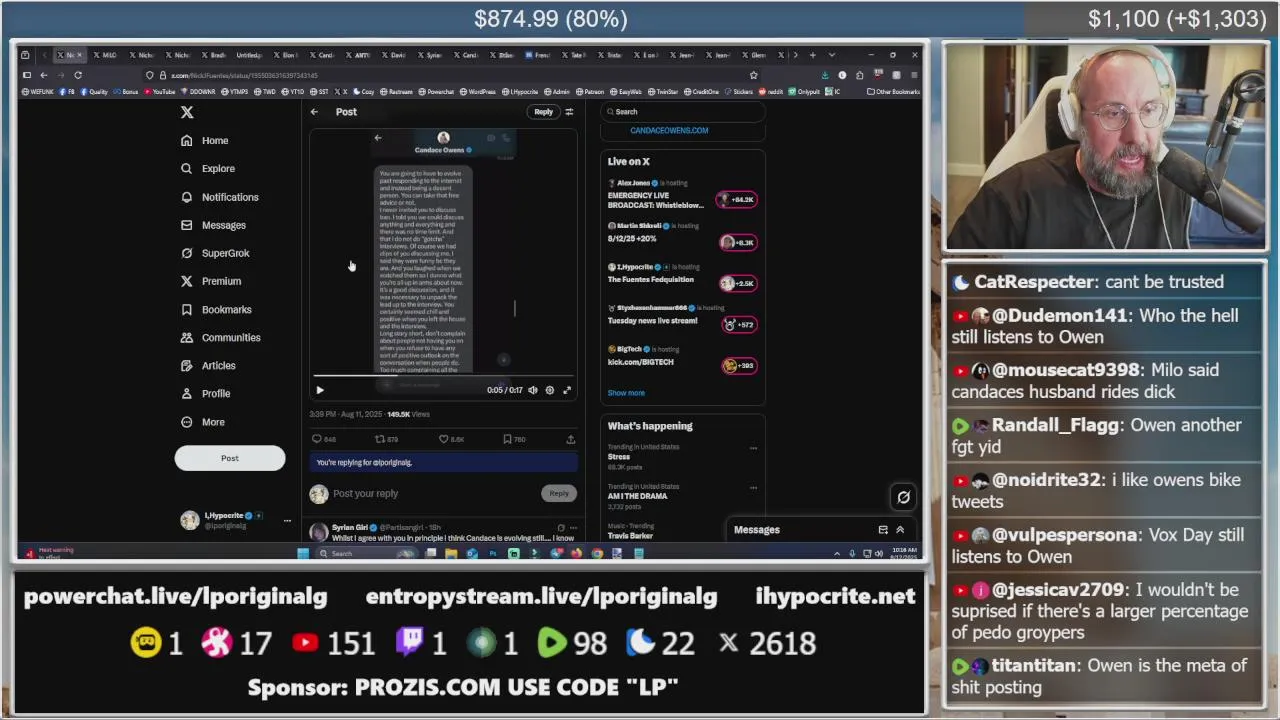Screen dimensions: 1280x720
Task: Open The Fuentes Fedquisition stream
Action: [683, 277]
